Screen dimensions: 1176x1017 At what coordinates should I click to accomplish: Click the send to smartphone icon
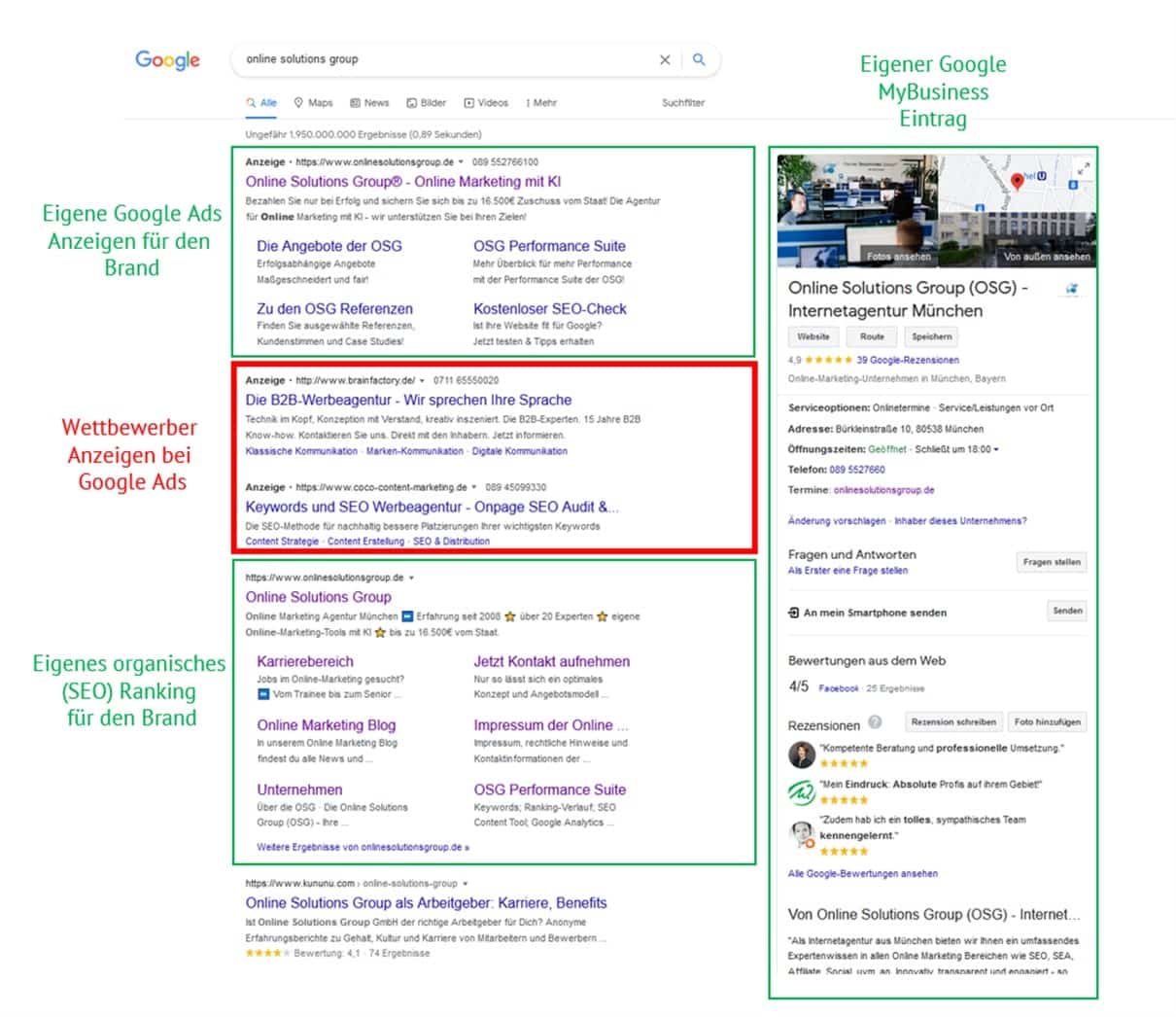point(793,613)
